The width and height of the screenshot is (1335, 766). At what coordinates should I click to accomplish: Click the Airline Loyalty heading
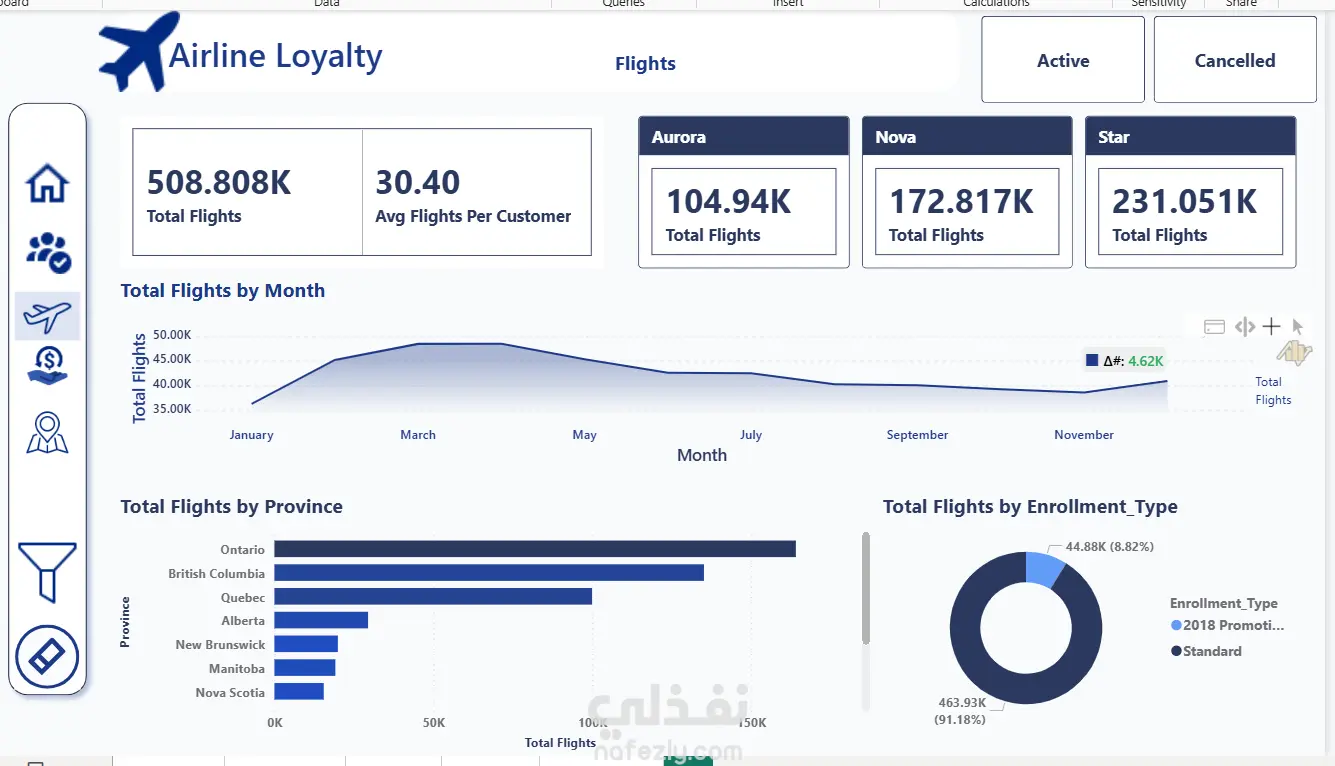275,56
